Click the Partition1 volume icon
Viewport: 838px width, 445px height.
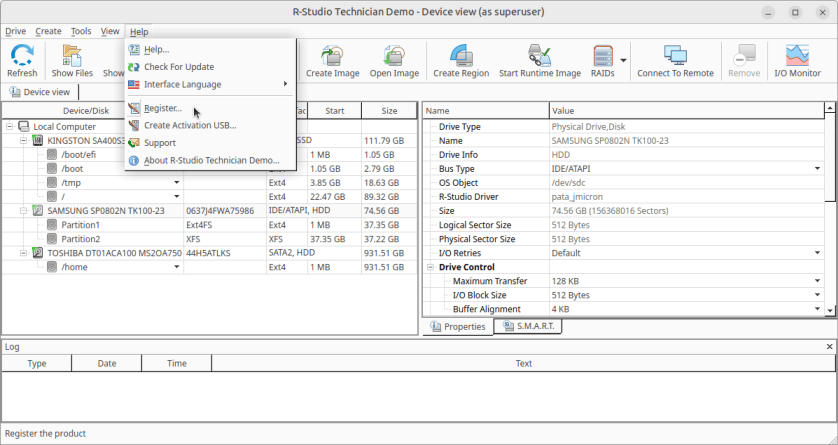point(52,225)
